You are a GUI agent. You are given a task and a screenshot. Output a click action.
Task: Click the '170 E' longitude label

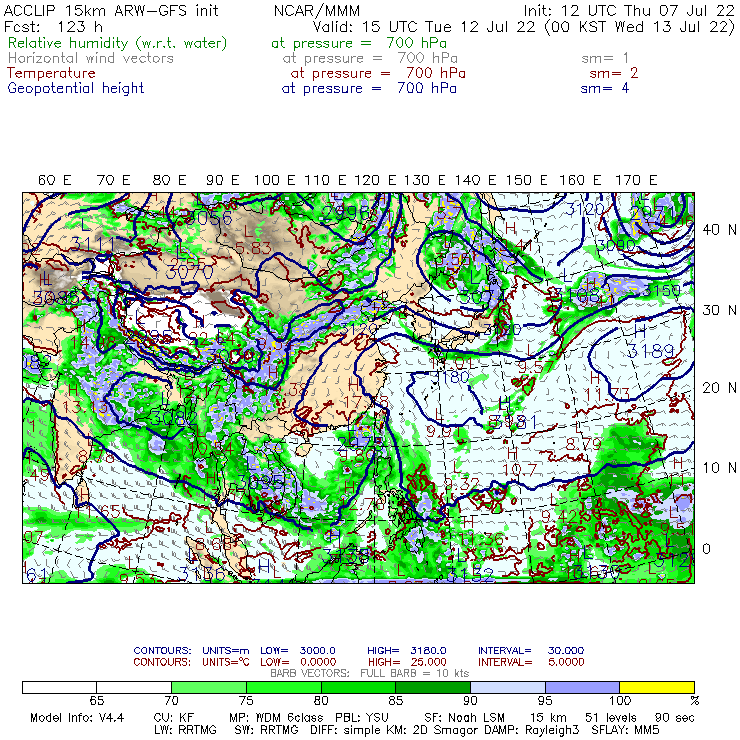[x=636, y=180]
